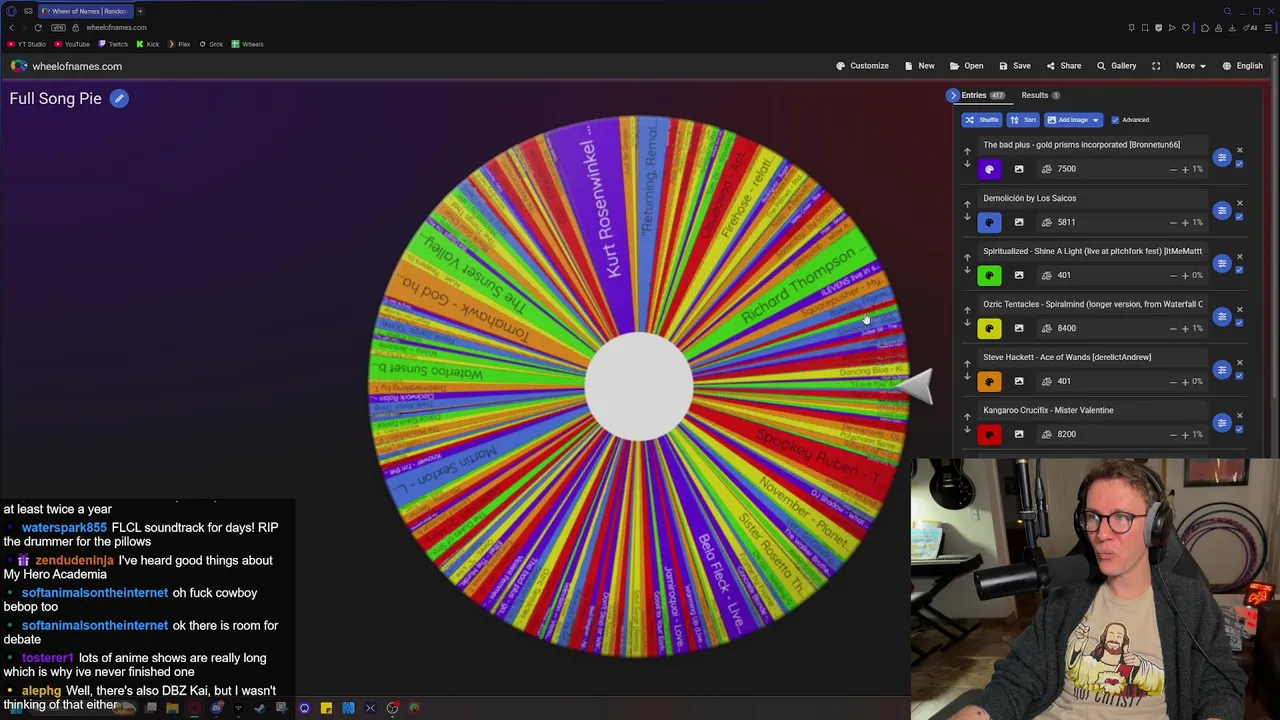Increase weight of The bad plus entry
1280x720 pixels.
click(x=1185, y=169)
